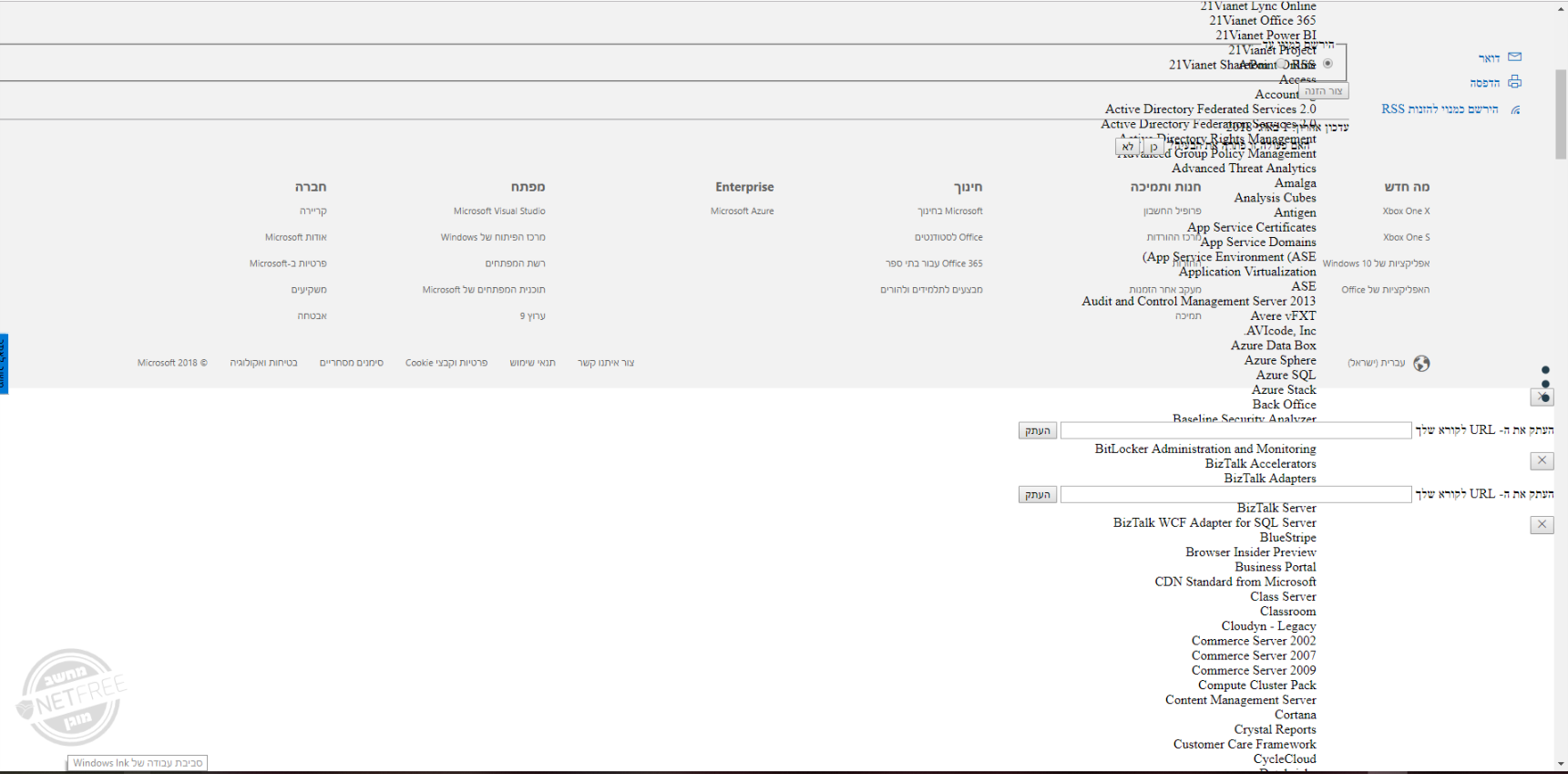Click the upper העתק copy button

1038,430
